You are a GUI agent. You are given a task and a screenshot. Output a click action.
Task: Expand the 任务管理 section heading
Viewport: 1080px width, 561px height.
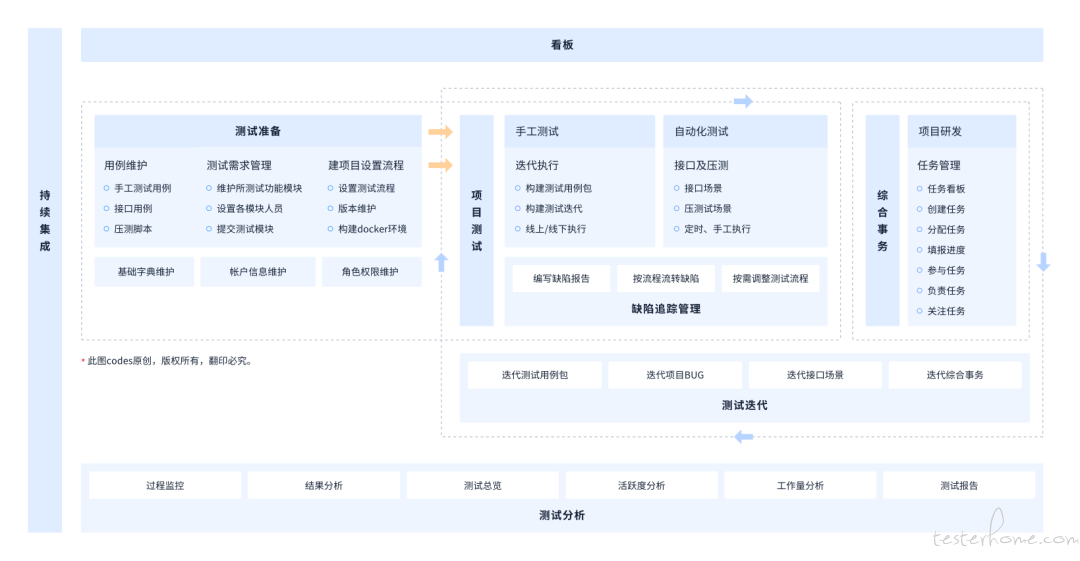coord(939,165)
